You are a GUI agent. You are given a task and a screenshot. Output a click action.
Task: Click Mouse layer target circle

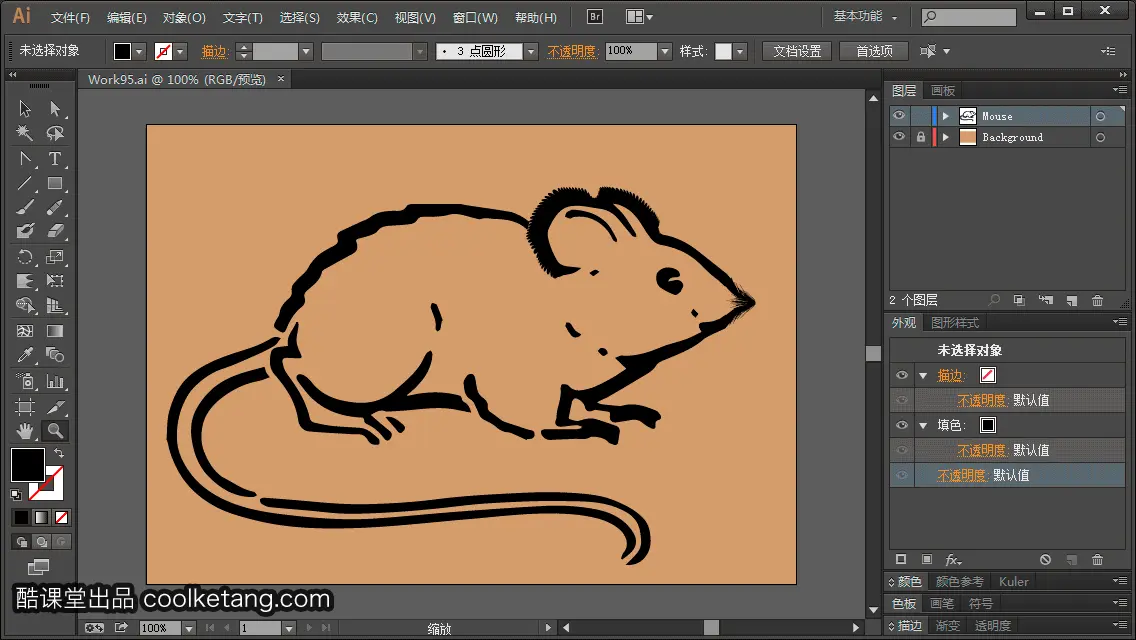click(1100, 116)
